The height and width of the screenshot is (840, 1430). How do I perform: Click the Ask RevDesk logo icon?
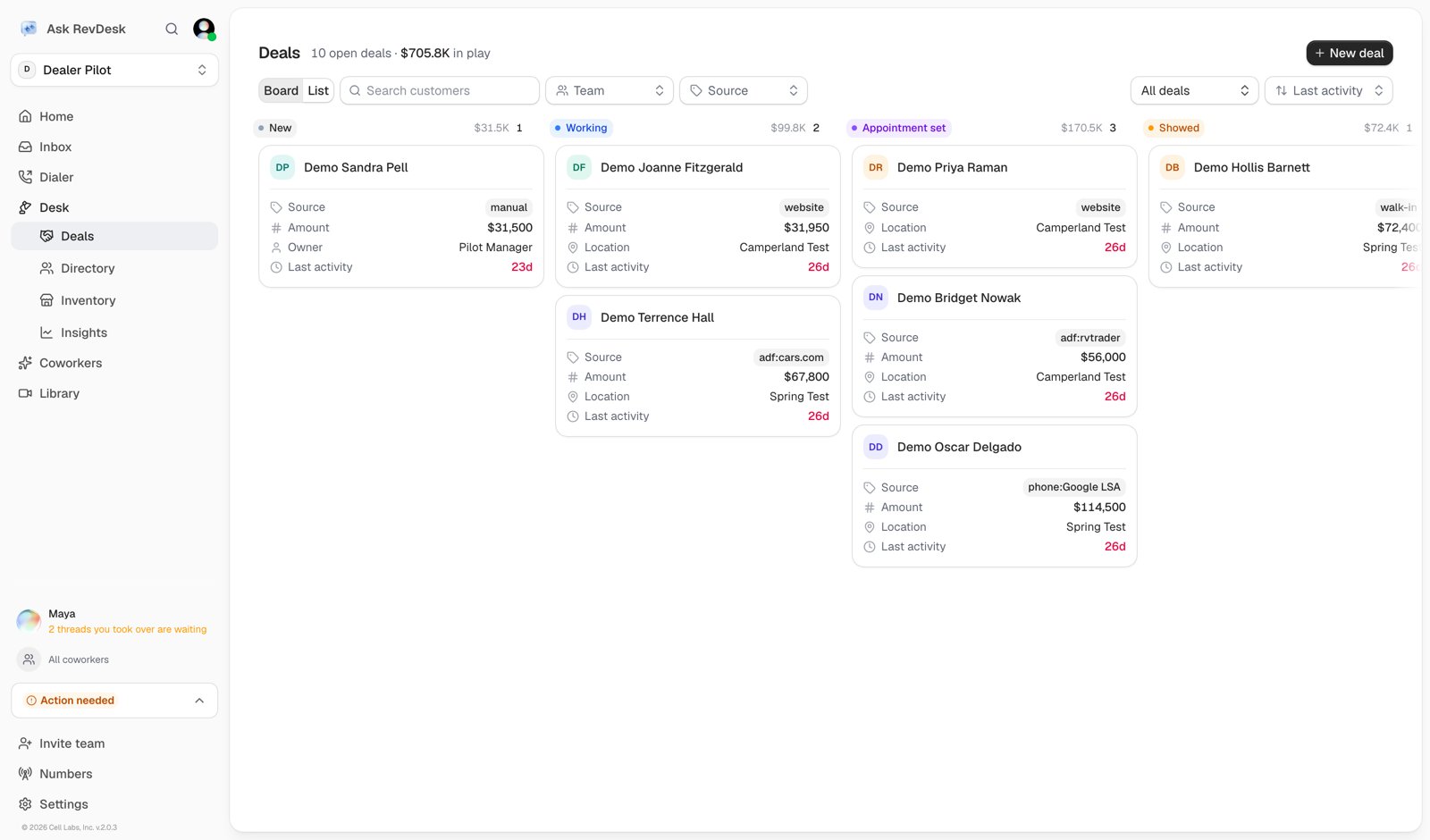[29, 29]
